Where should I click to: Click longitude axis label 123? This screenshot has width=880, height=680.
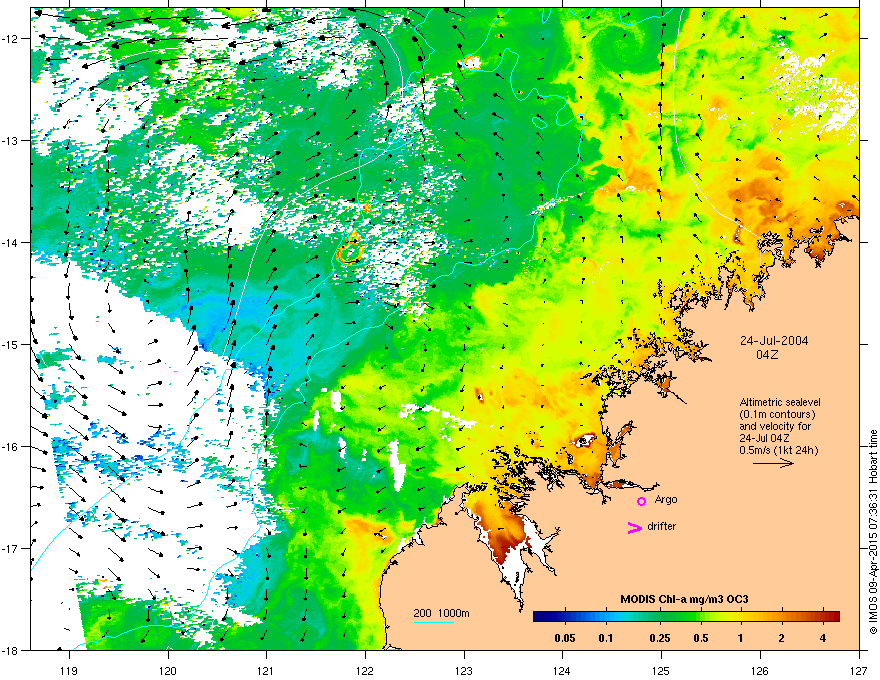[x=464, y=670]
